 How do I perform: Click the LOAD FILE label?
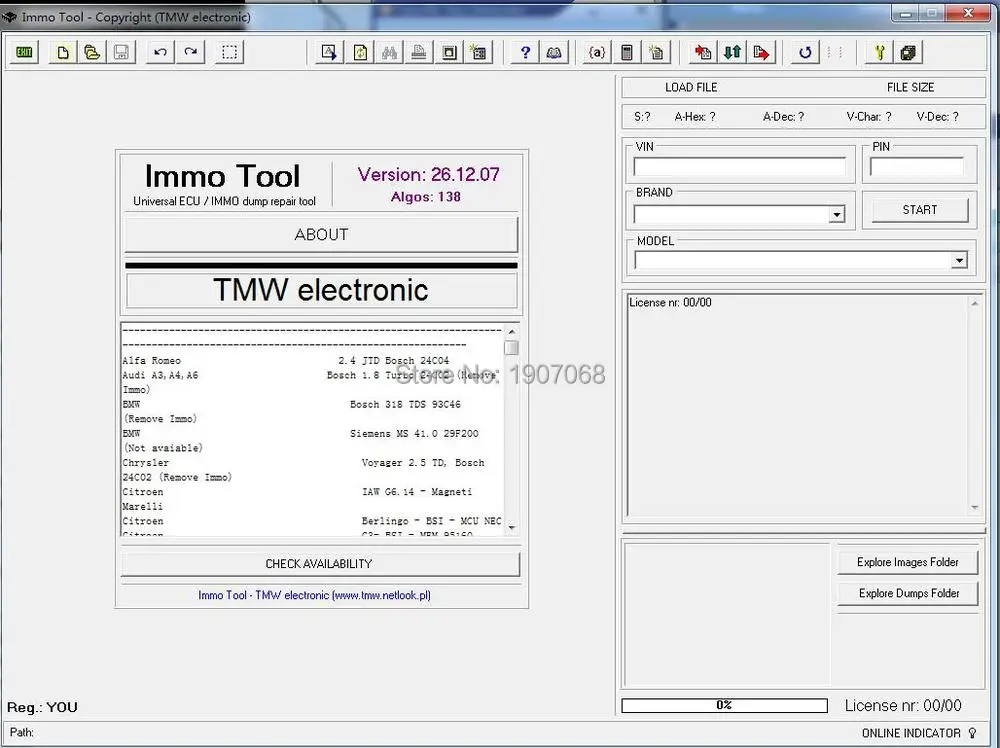pos(691,87)
